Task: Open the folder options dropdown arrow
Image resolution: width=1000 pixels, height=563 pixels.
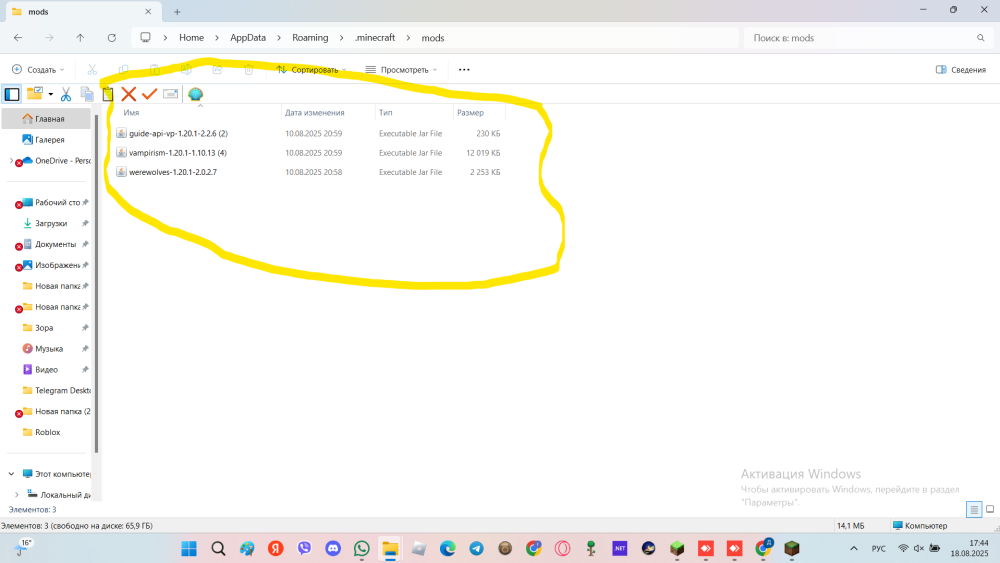Action: (x=50, y=94)
